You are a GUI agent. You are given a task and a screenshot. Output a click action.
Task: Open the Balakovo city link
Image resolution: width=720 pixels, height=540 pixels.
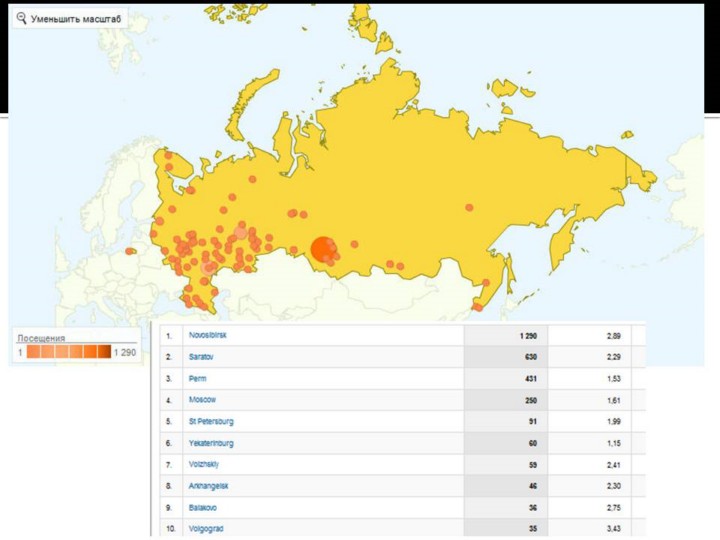[x=204, y=507]
